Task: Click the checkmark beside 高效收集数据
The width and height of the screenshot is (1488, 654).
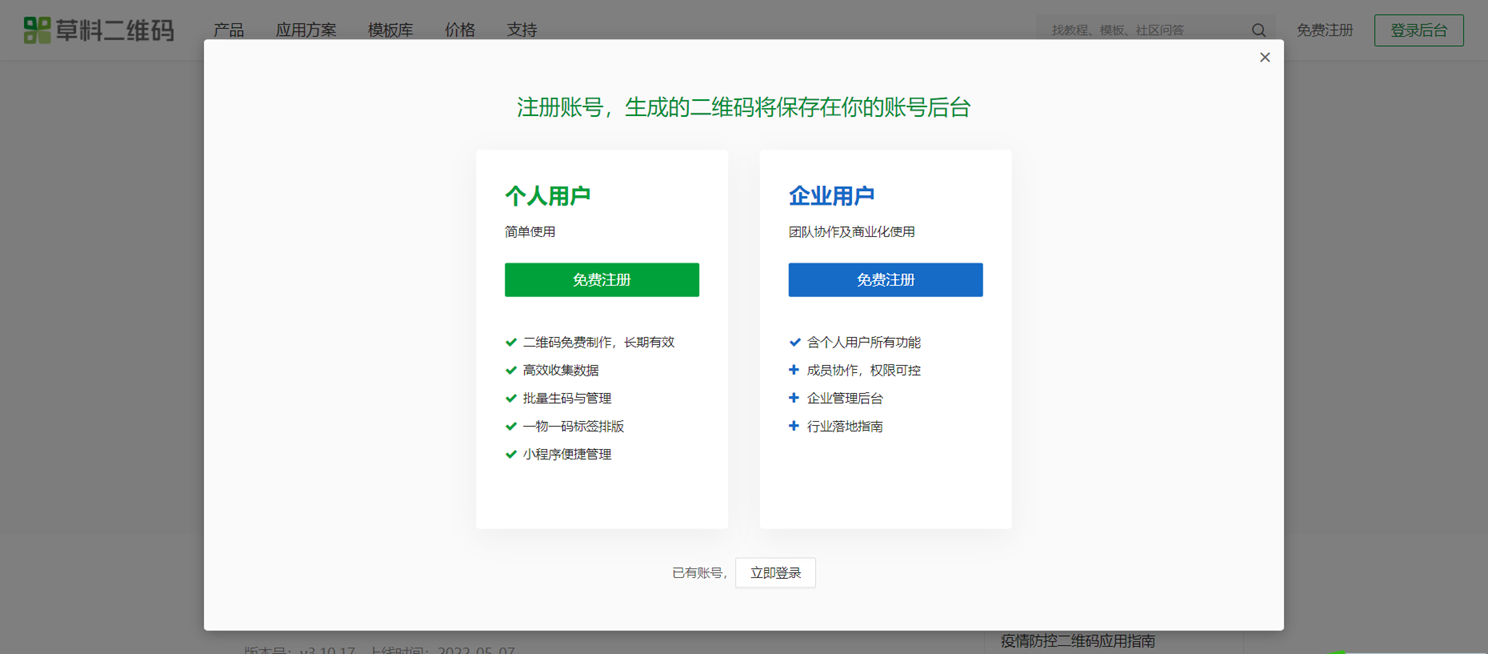Action: coord(511,370)
